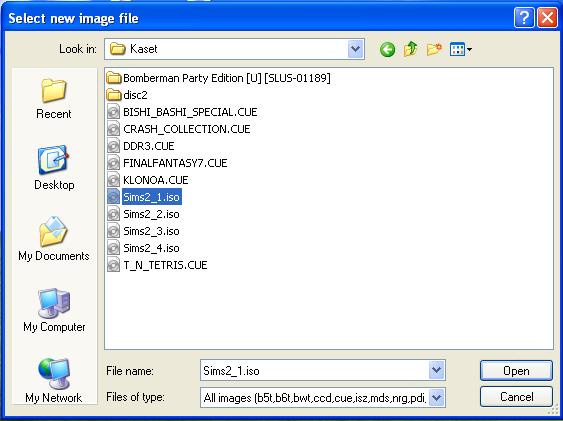This screenshot has height=421, width=563.
Task: Create a new folder
Action: 434,49
